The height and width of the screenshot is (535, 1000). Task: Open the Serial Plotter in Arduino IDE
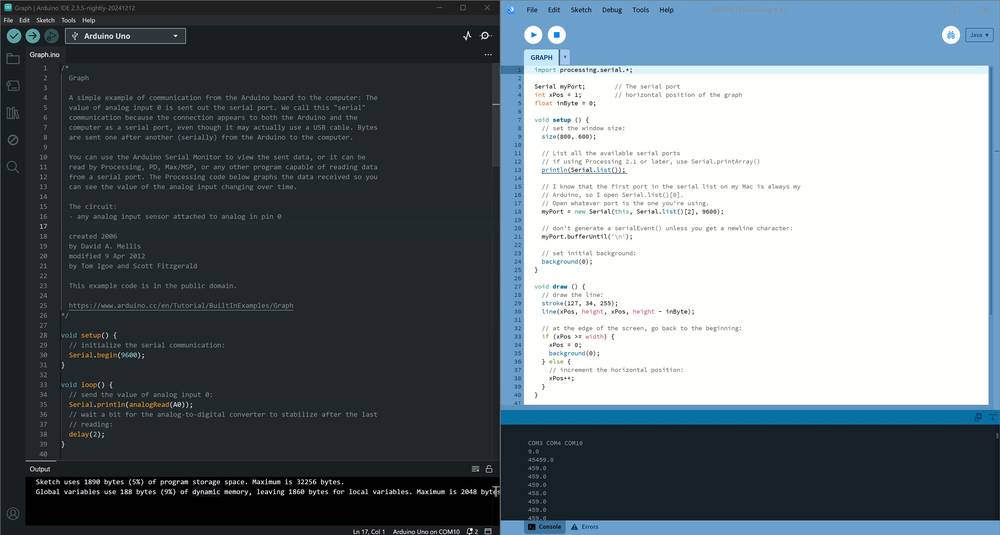(x=467, y=36)
